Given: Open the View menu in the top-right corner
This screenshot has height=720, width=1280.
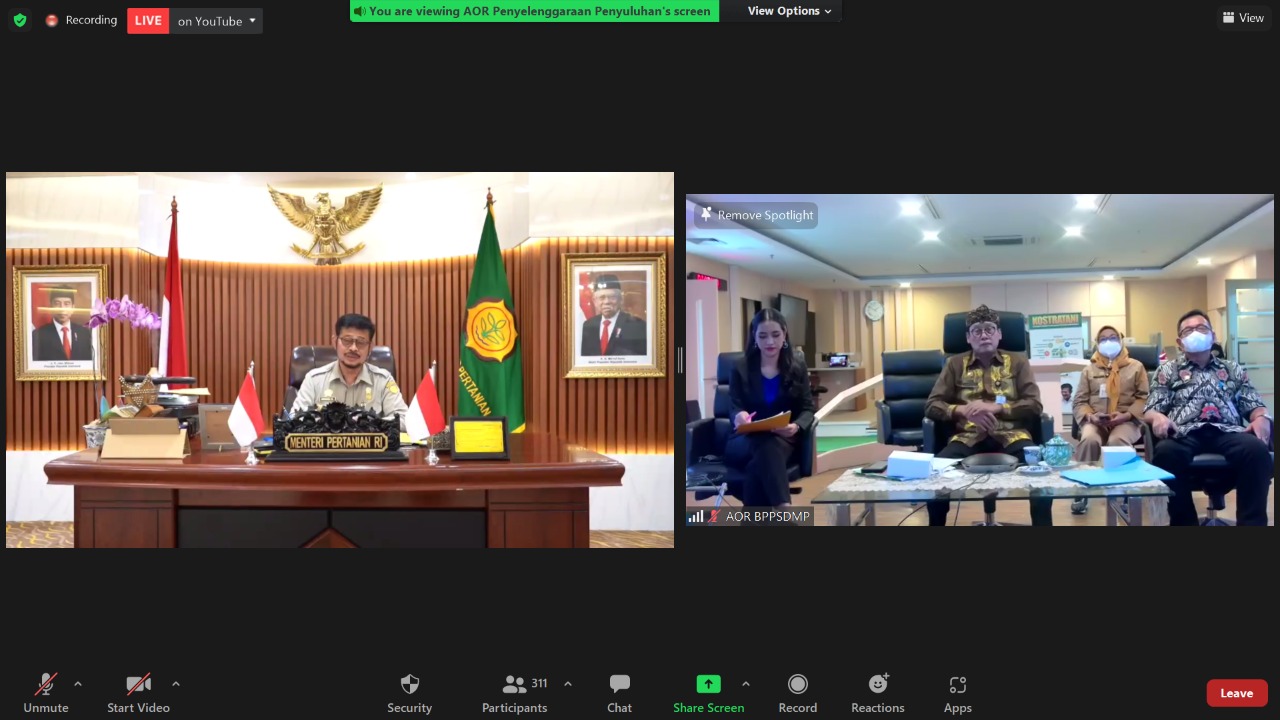Looking at the screenshot, I should [x=1243, y=17].
